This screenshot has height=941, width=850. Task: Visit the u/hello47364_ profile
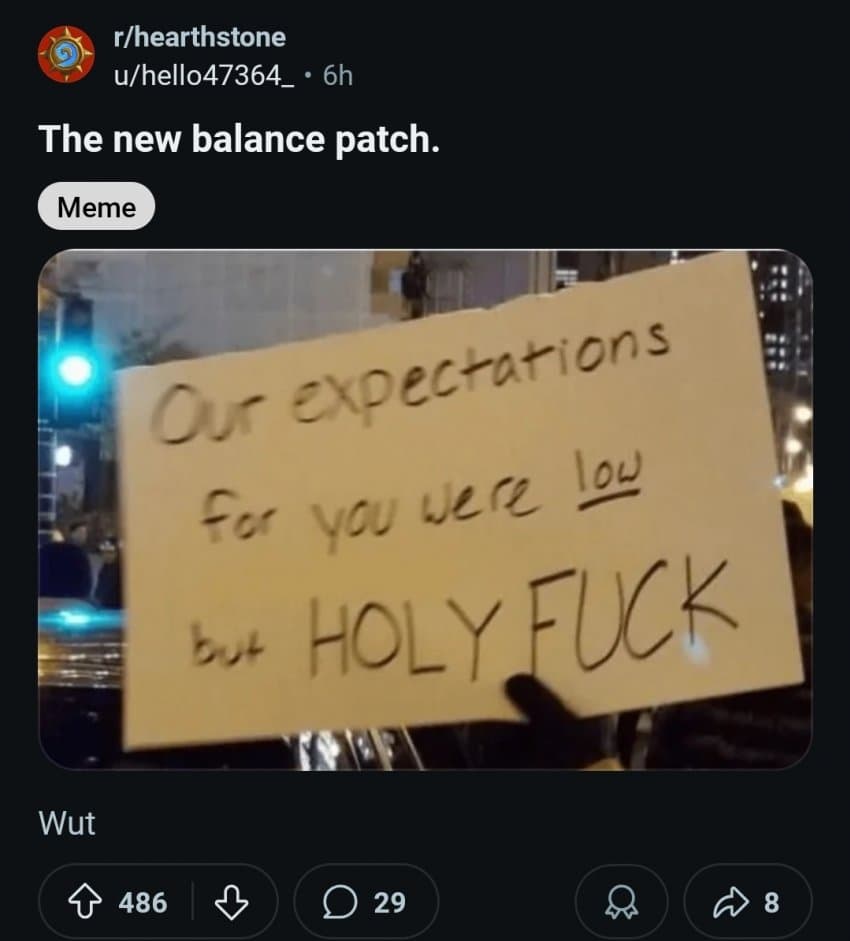point(205,75)
